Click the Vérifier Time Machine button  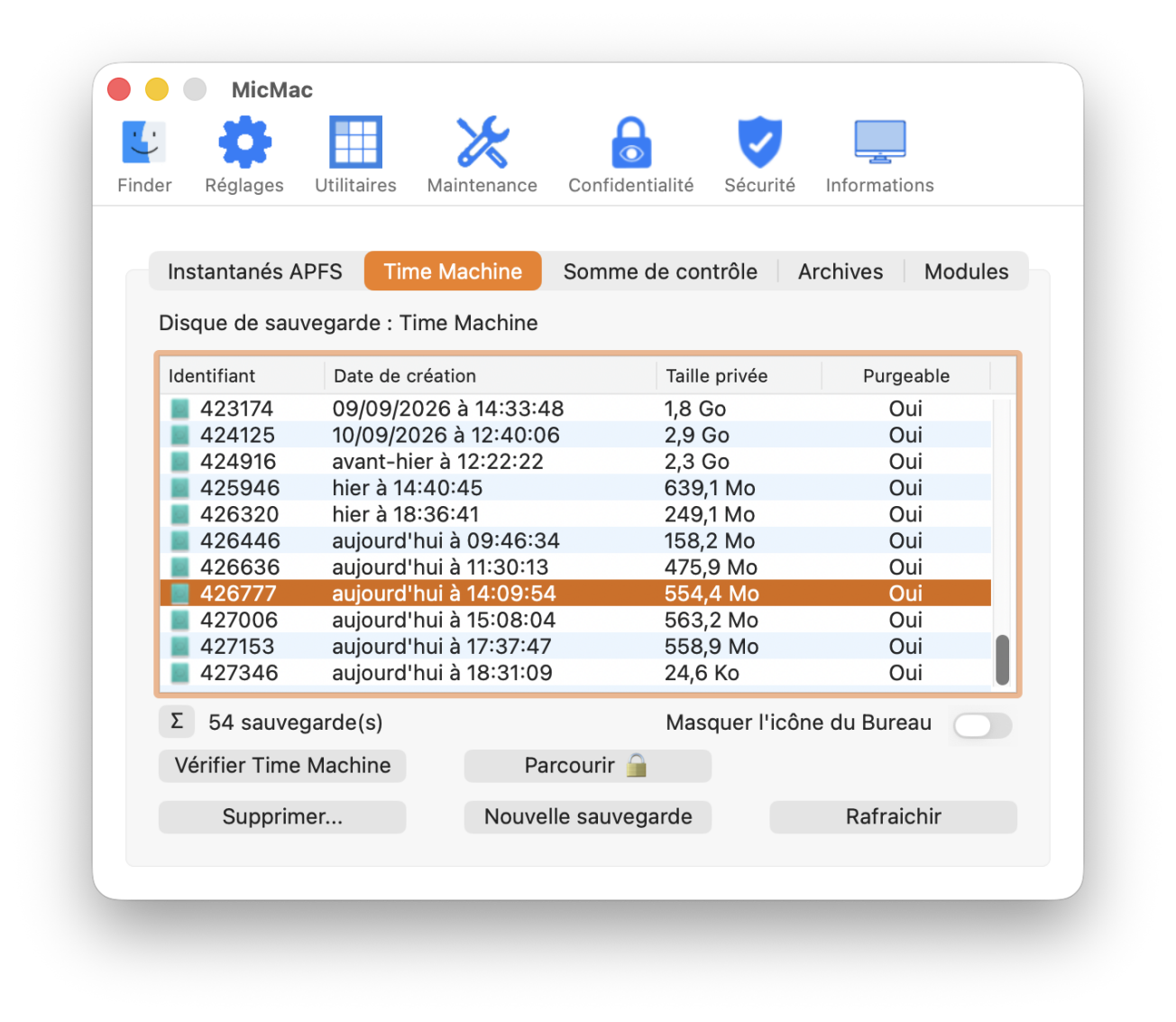(x=282, y=766)
